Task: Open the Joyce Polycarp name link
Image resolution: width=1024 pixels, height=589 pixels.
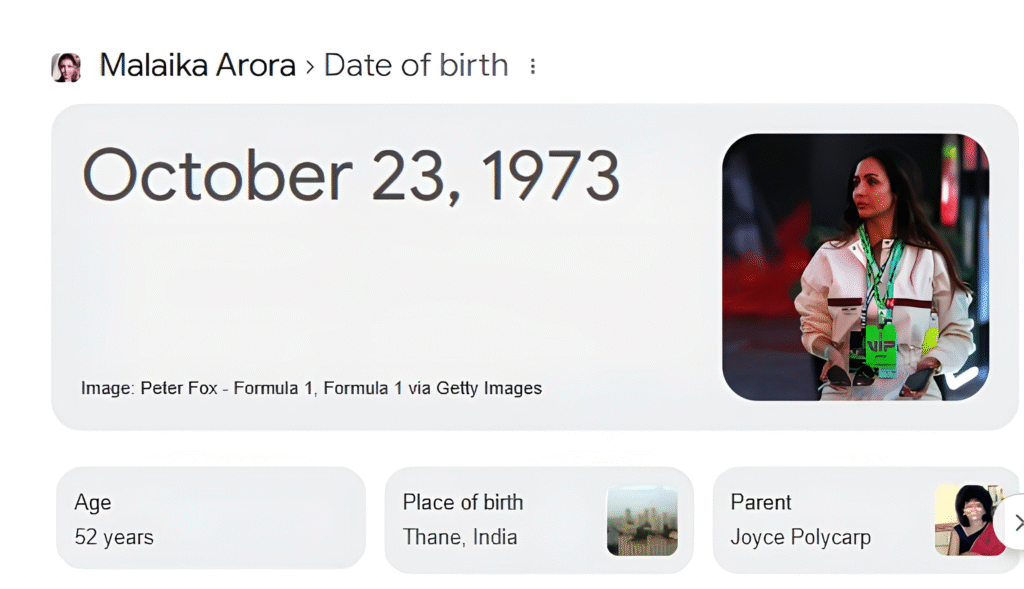Action: tap(800, 537)
